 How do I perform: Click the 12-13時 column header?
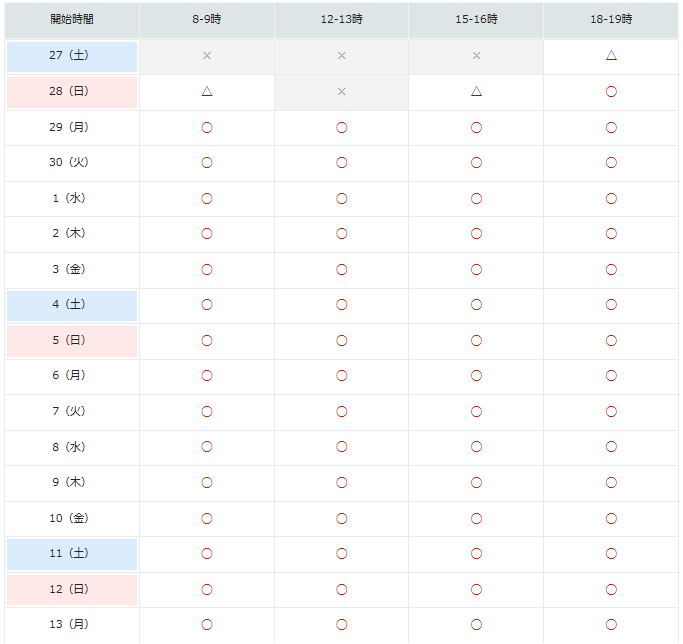pos(342,20)
